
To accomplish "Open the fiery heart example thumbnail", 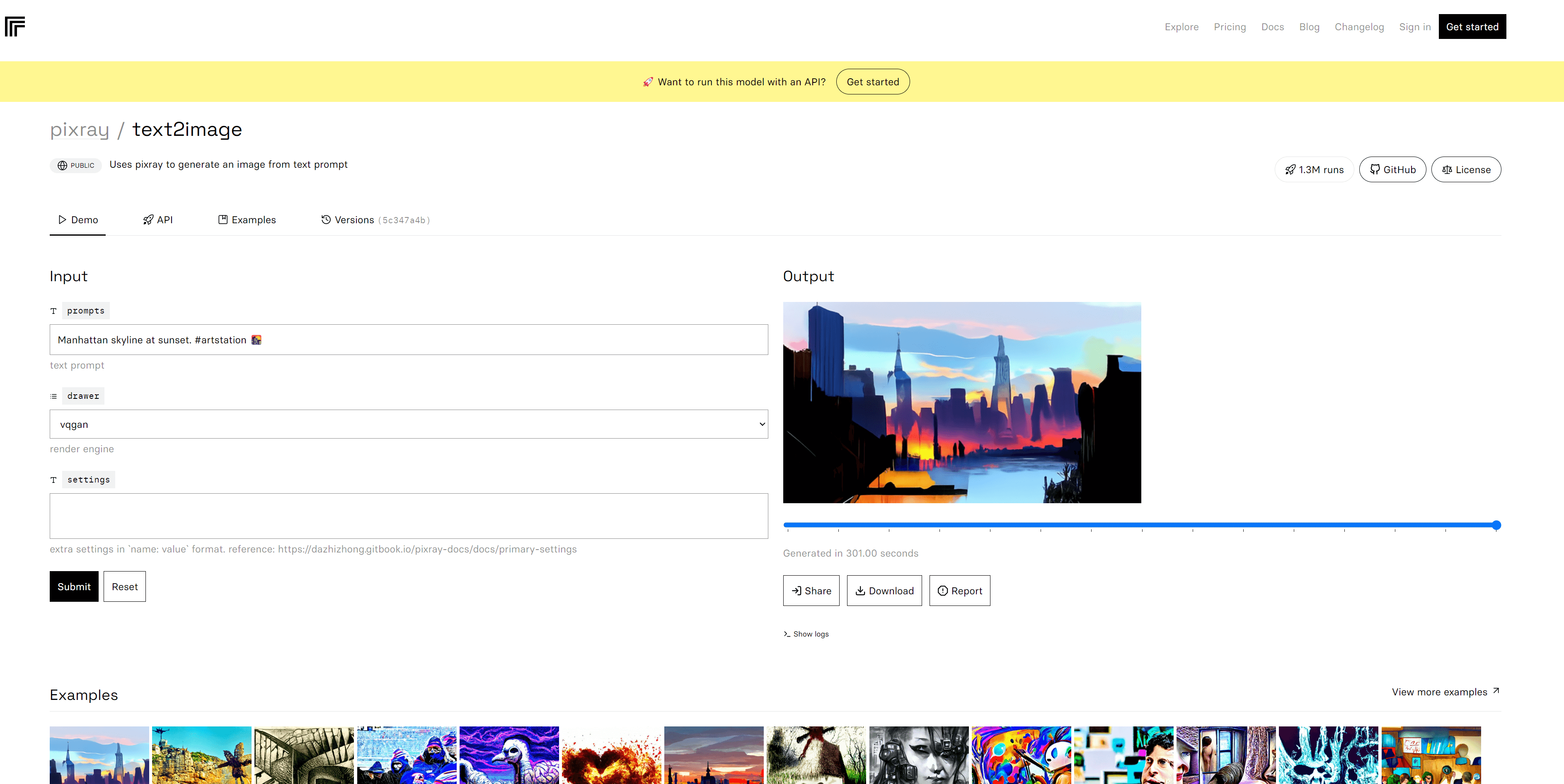I will (x=611, y=755).
